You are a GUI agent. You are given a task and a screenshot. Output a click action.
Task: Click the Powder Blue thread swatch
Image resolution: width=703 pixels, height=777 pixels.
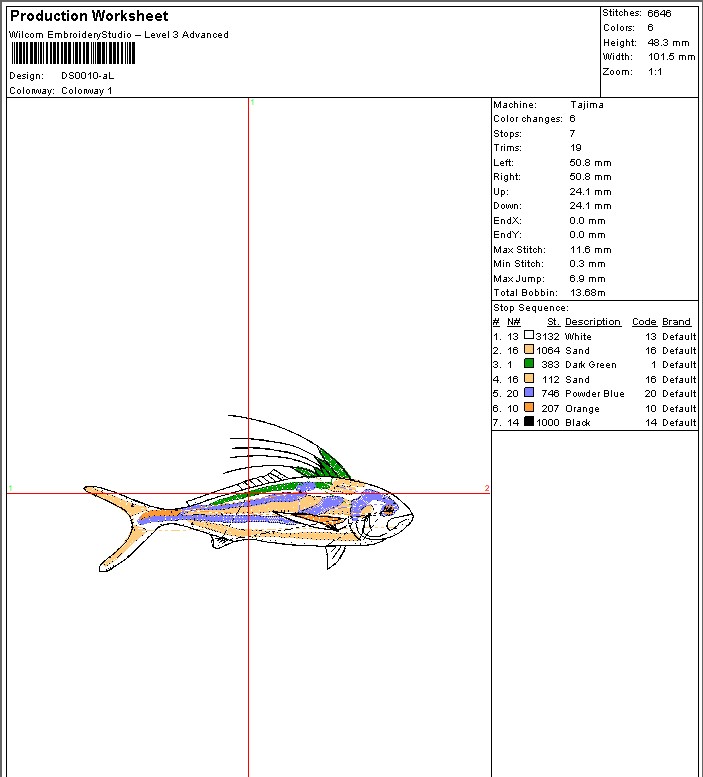(529, 392)
